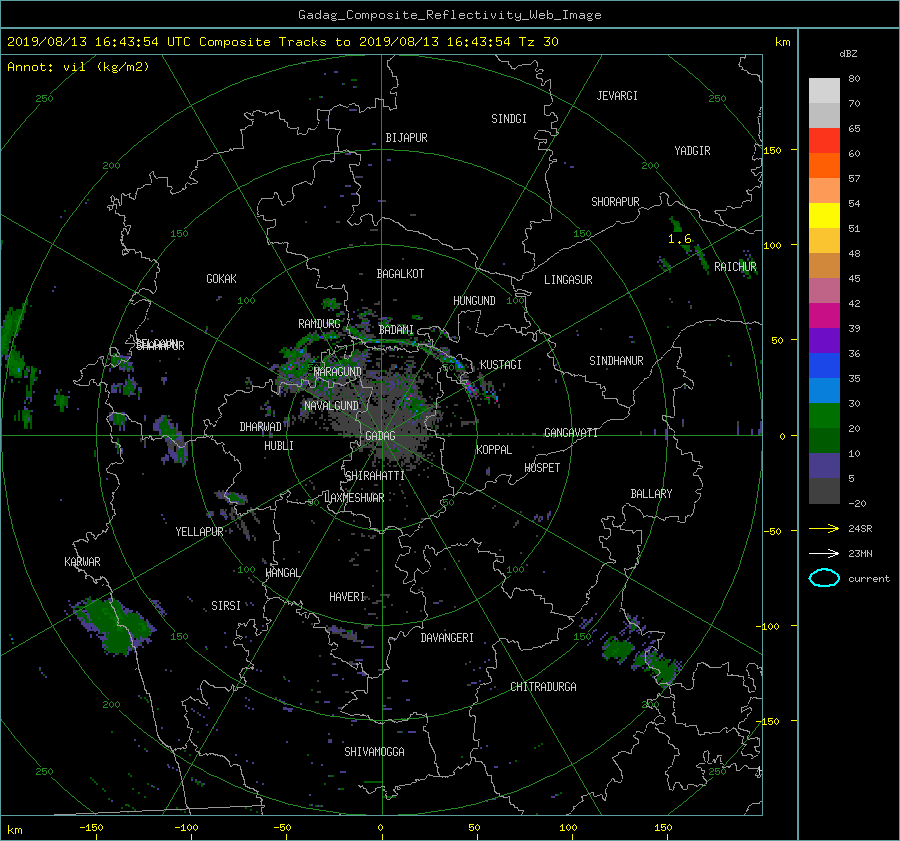Image resolution: width=900 pixels, height=841 pixels.
Task: Click the KOPPAL city label
Action: pos(494,450)
